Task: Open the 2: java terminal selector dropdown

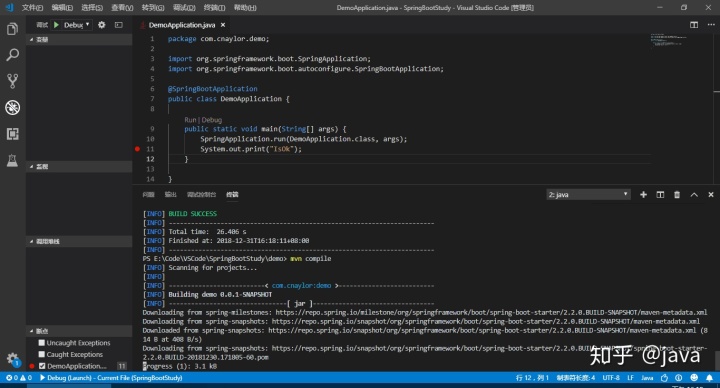Action: [x=588, y=195]
